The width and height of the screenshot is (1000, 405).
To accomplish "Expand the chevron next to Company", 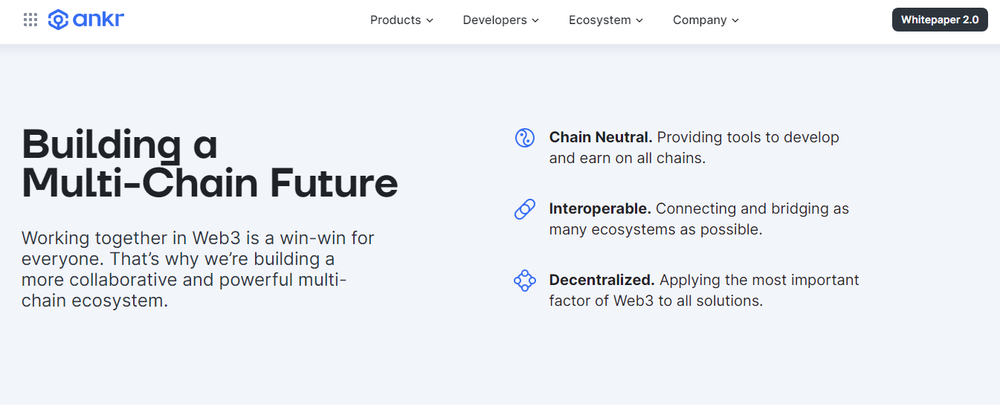I will coord(735,20).
